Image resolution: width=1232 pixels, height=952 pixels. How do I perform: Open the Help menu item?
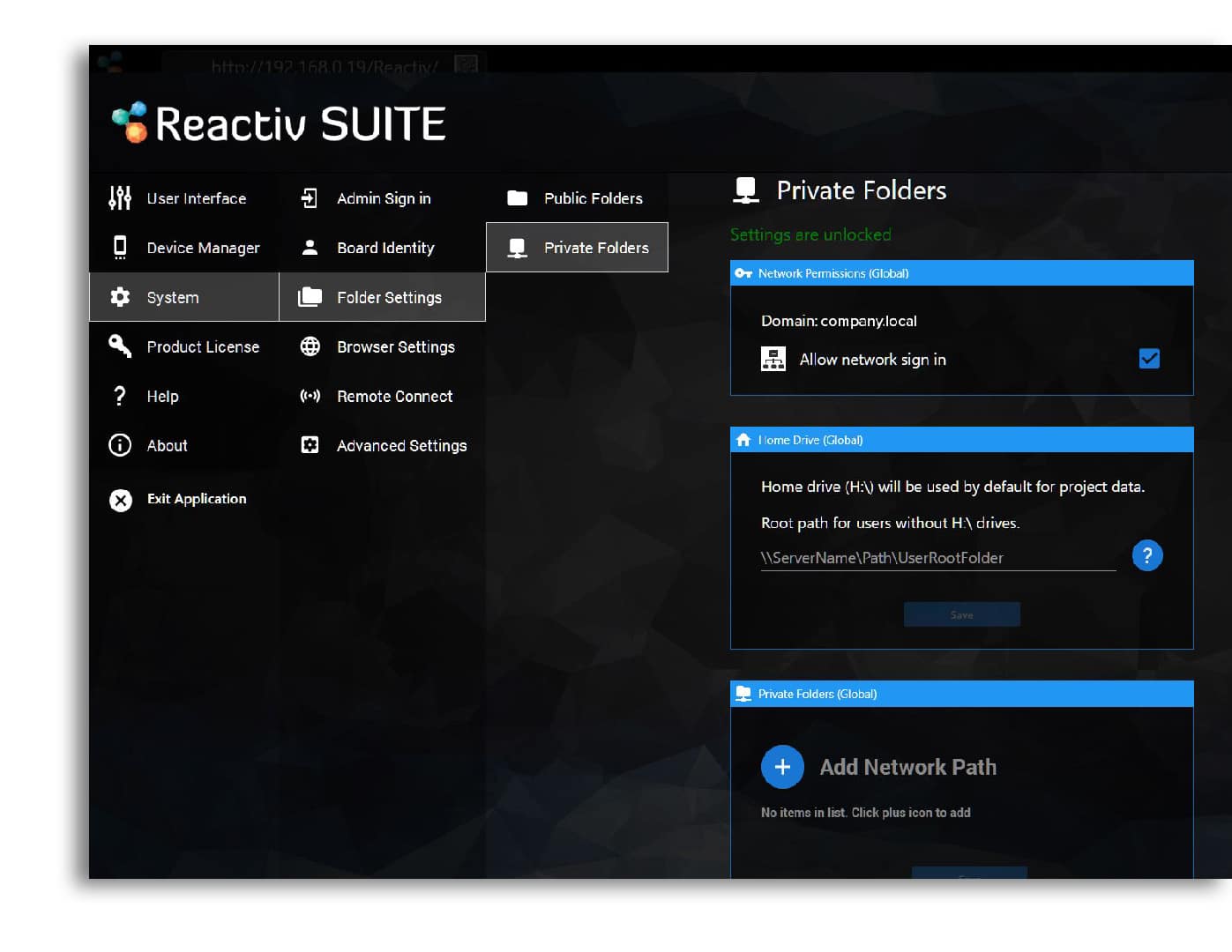tap(184, 396)
